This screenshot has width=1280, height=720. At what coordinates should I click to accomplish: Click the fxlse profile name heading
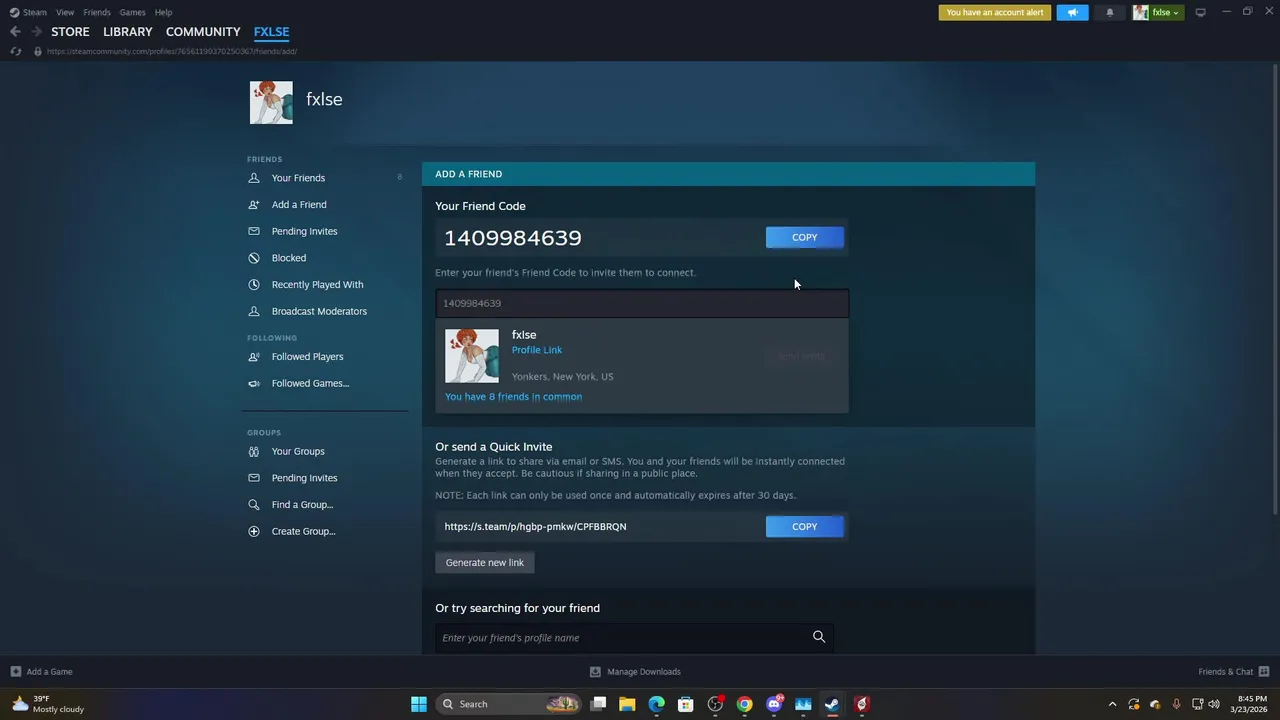324,99
